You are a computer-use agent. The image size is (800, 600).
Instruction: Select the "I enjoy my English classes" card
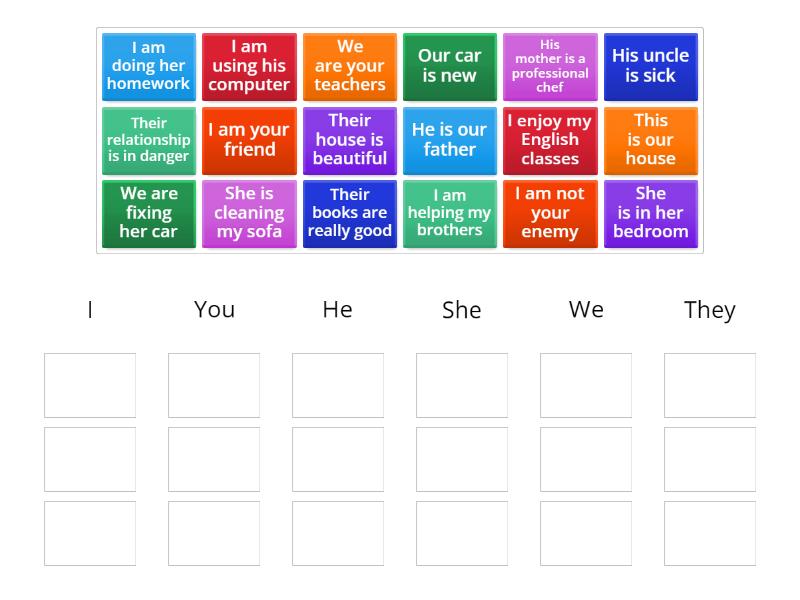(x=550, y=141)
